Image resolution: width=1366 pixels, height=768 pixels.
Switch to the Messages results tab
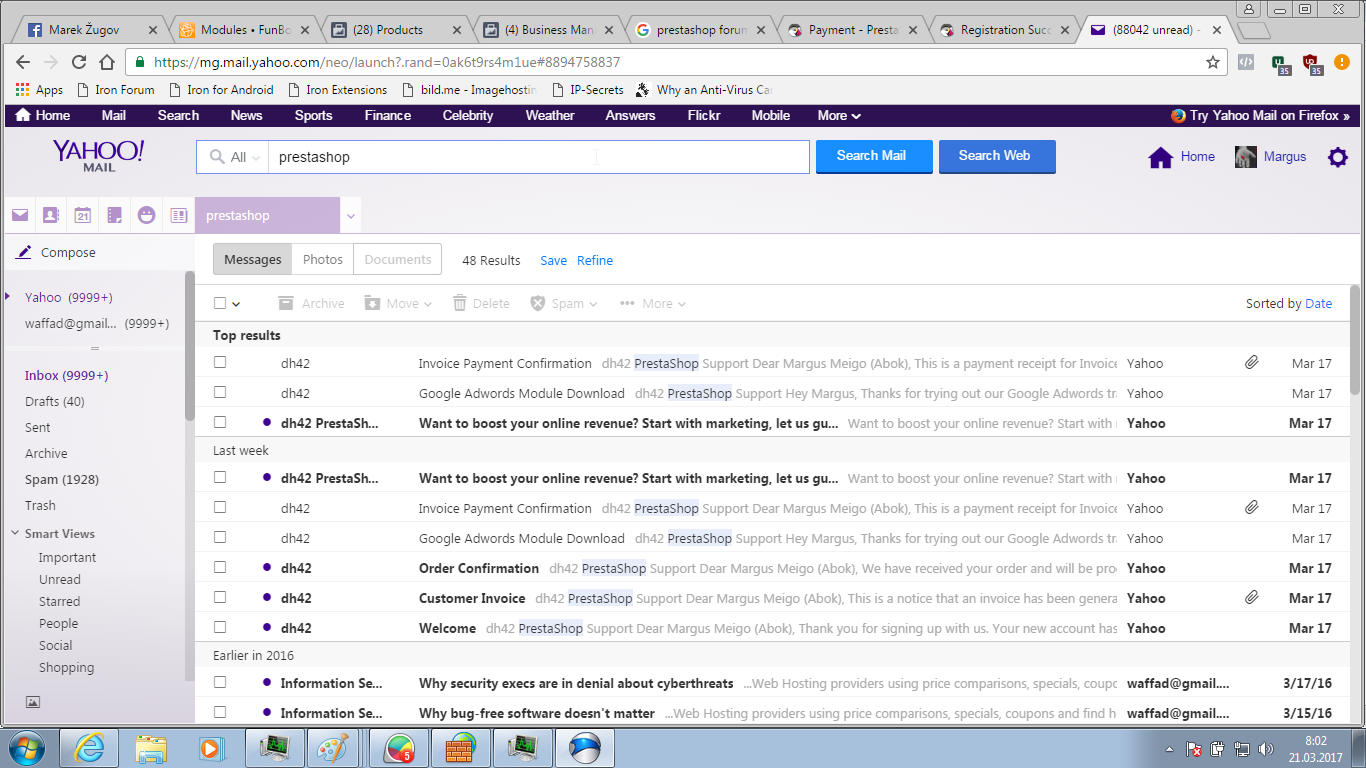pos(253,259)
